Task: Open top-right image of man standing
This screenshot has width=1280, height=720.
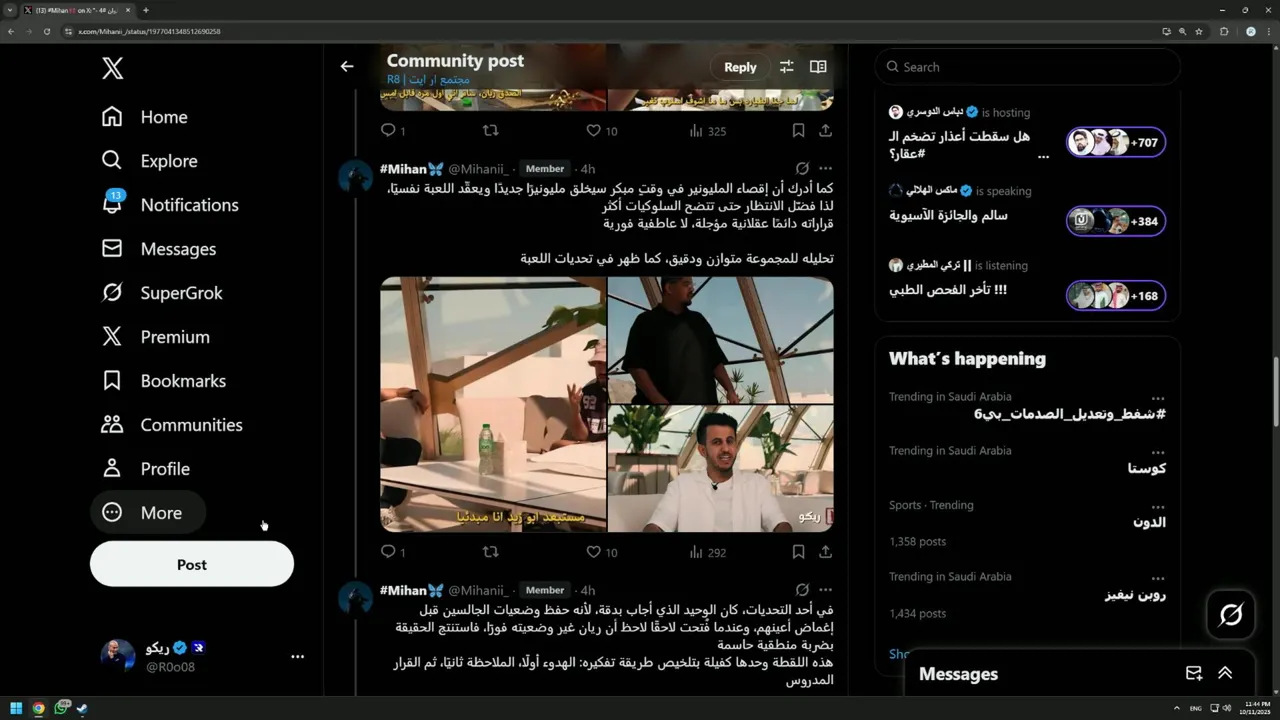Action: click(x=721, y=339)
